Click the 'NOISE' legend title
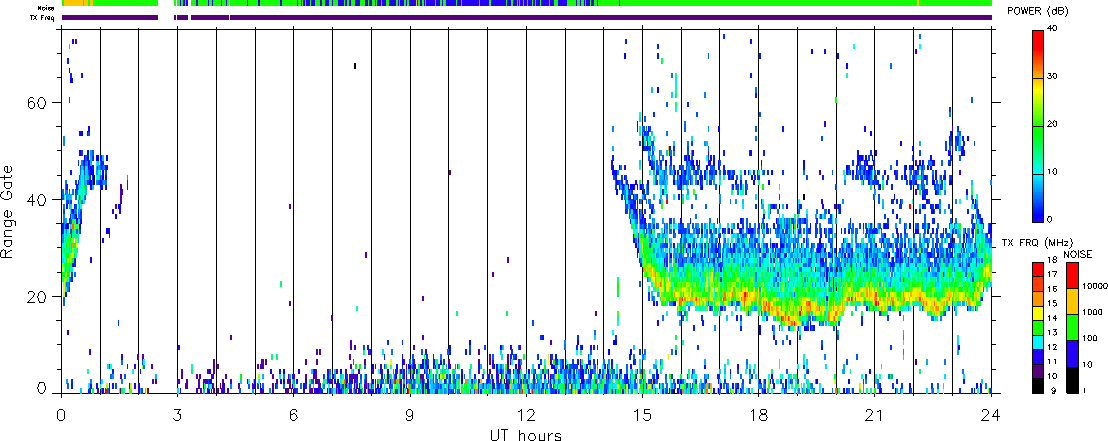This screenshot has height=441, width=1108. (x=1078, y=254)
